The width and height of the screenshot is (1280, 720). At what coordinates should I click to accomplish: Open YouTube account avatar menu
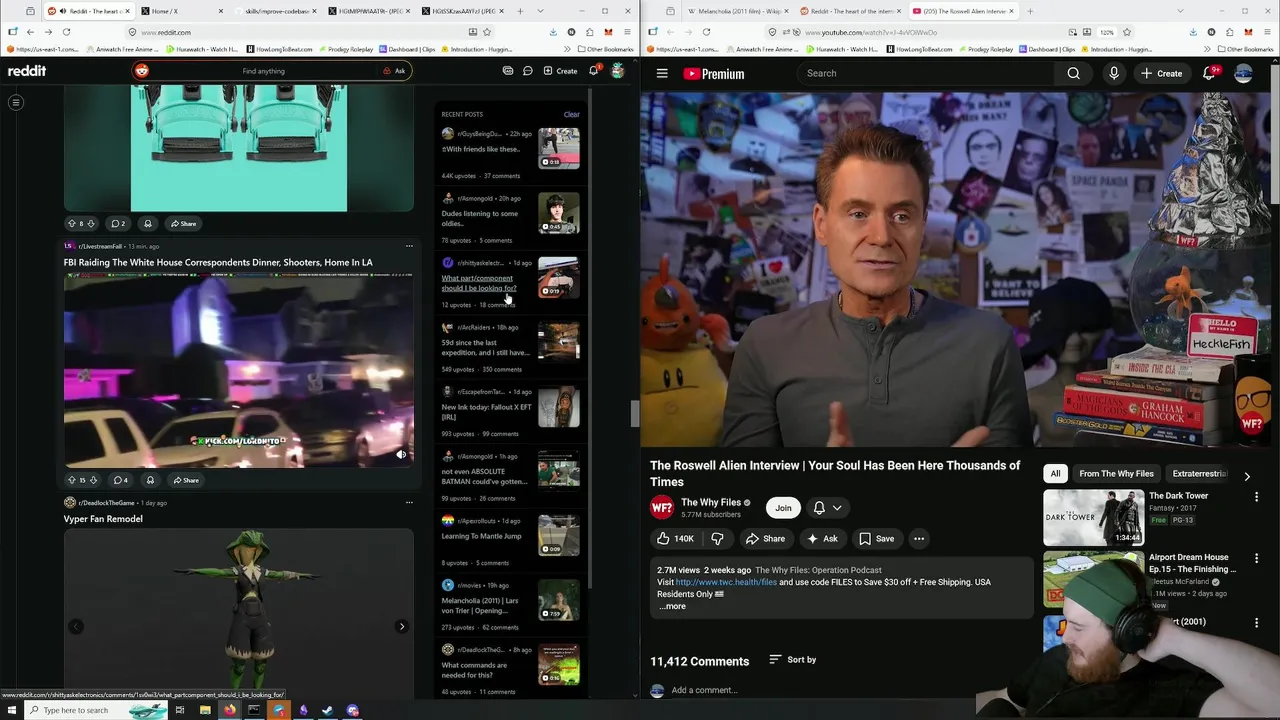[1244, 73]
